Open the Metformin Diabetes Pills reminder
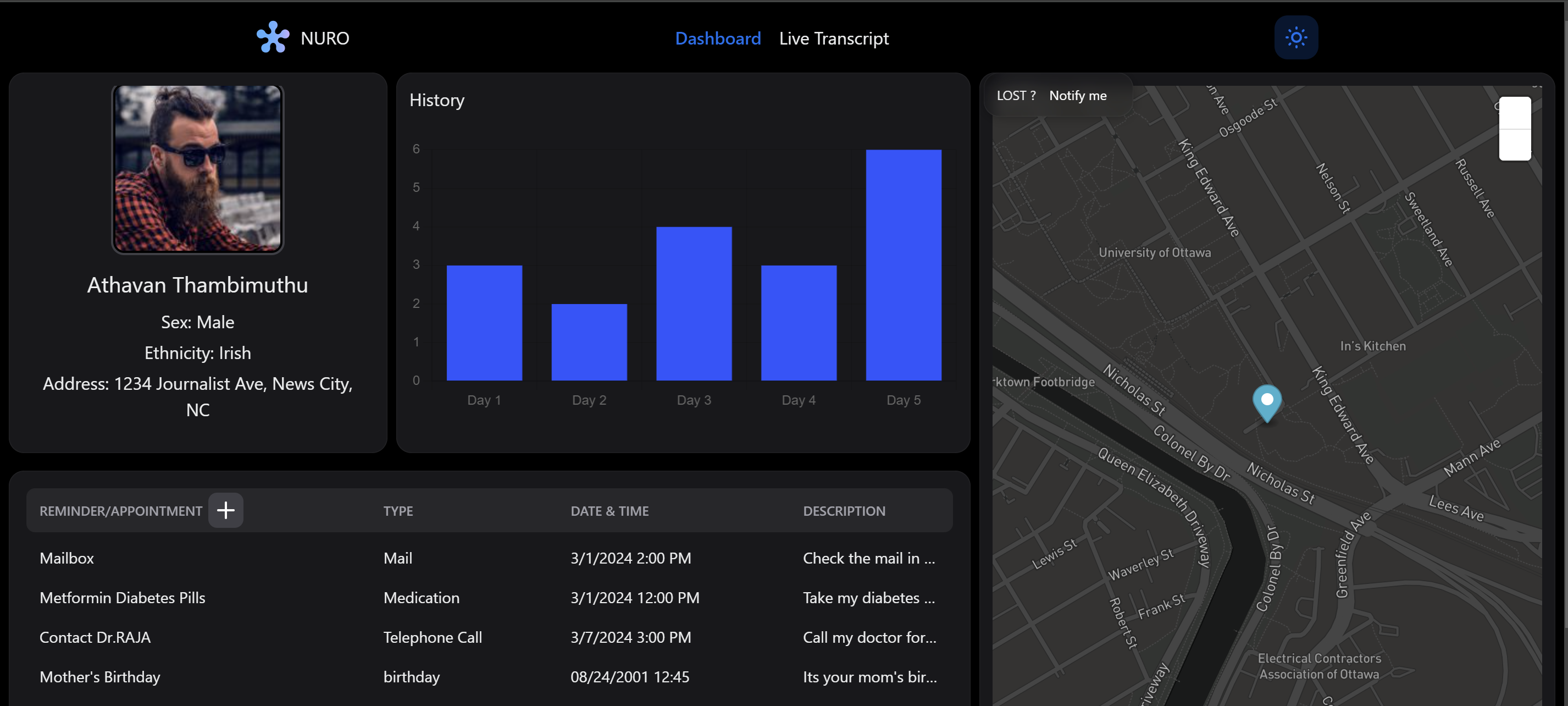The width and height of the screenshot is (1568, 706). click(123, 598)
